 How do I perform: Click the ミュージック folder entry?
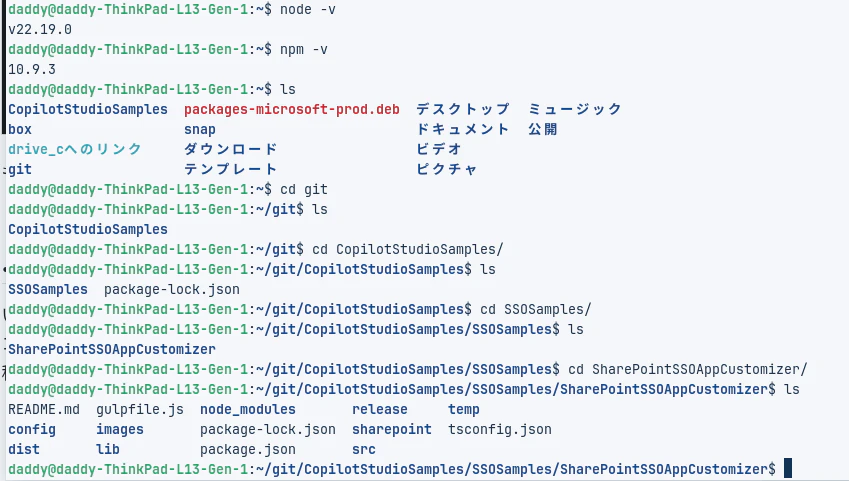point(575,109)
